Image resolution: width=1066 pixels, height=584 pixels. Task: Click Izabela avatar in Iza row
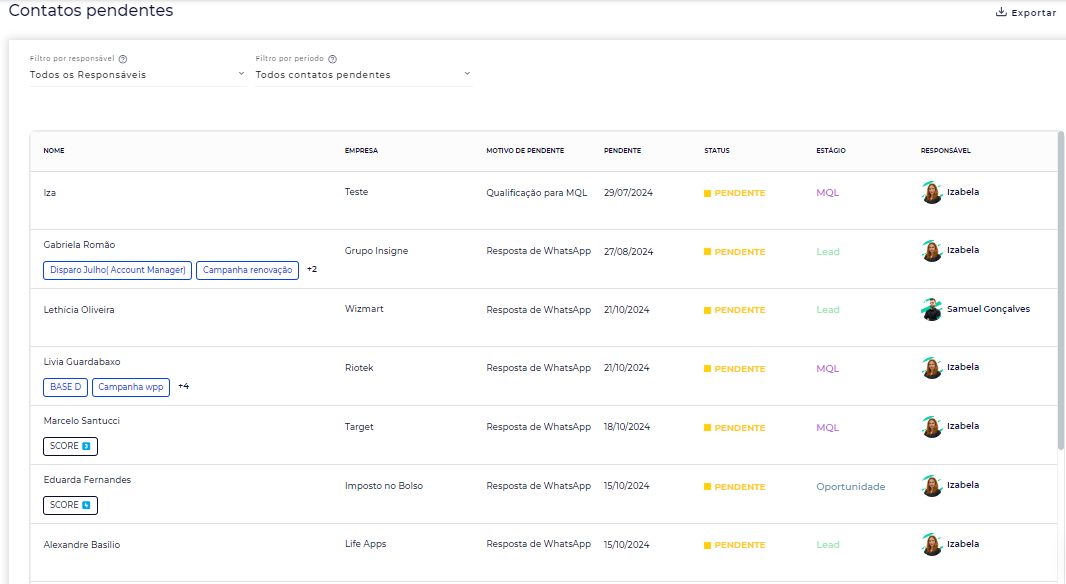931,192
